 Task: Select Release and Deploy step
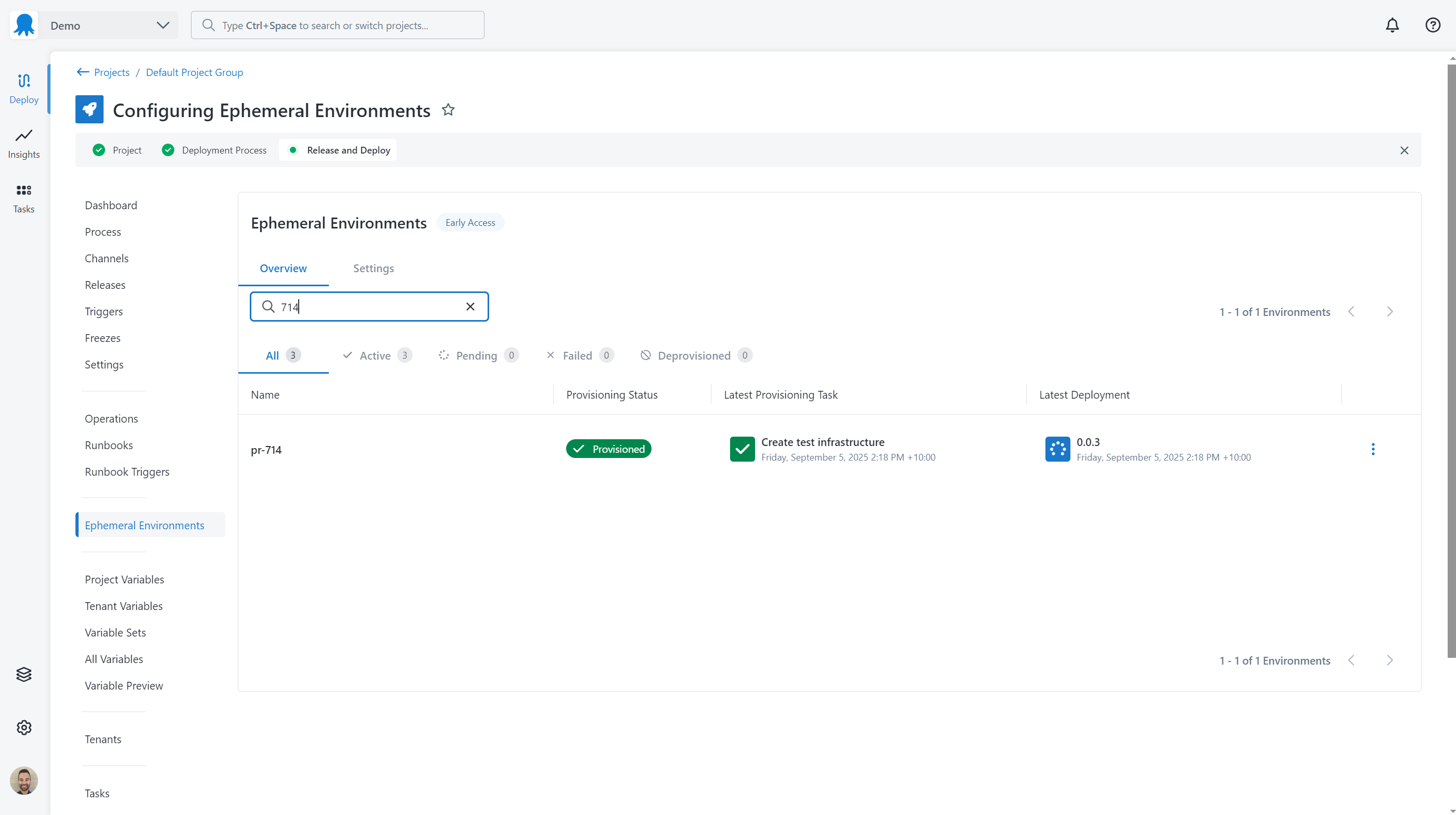click(338, 150)
